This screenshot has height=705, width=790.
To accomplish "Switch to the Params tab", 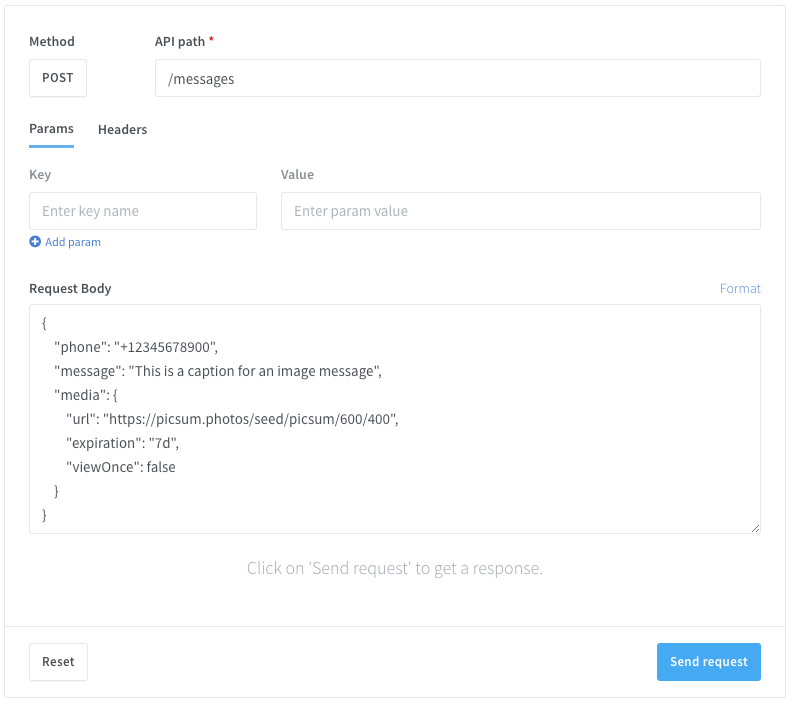I will [51, 129].
